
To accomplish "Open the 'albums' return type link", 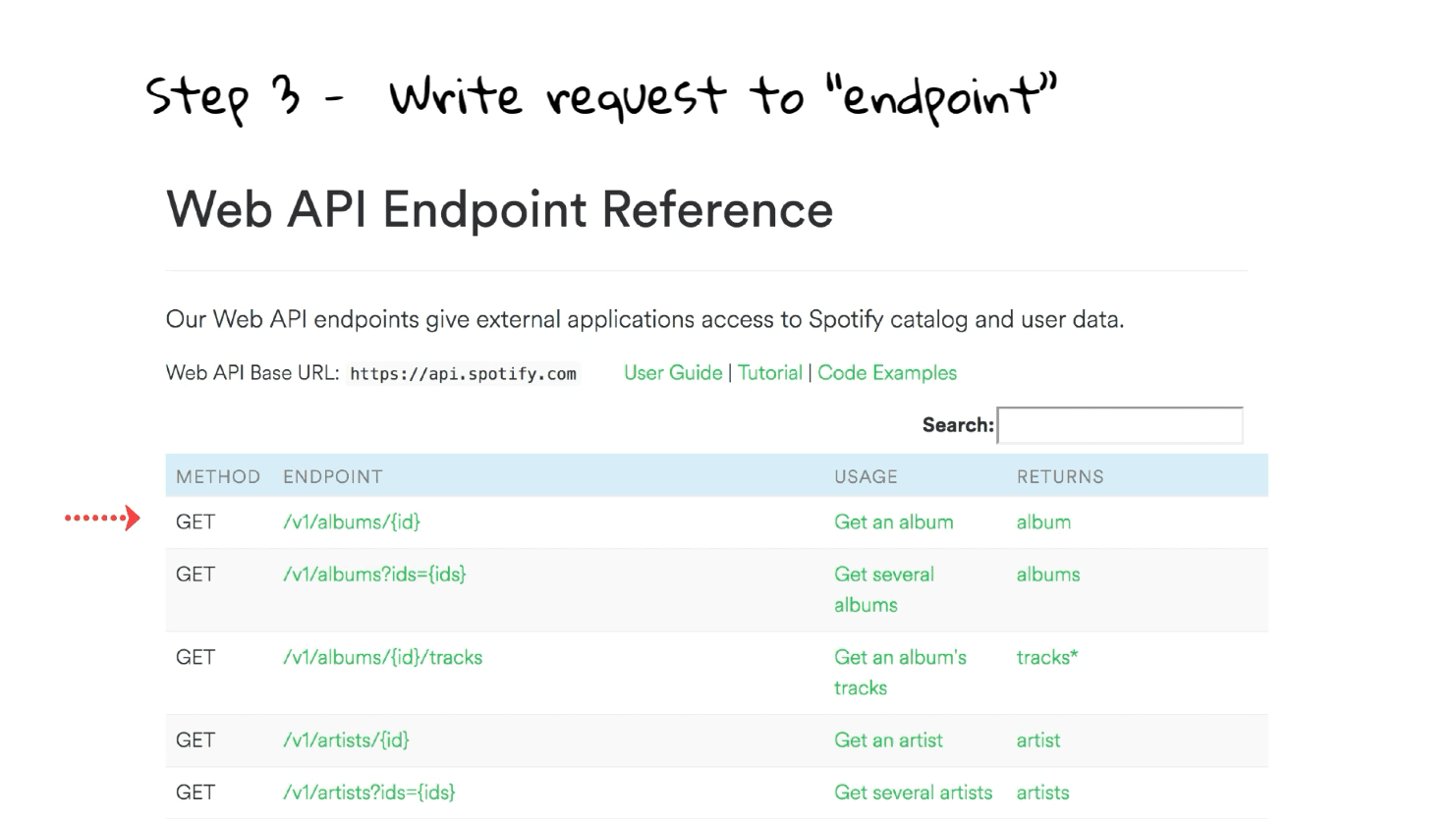I will coord(1047,574).
